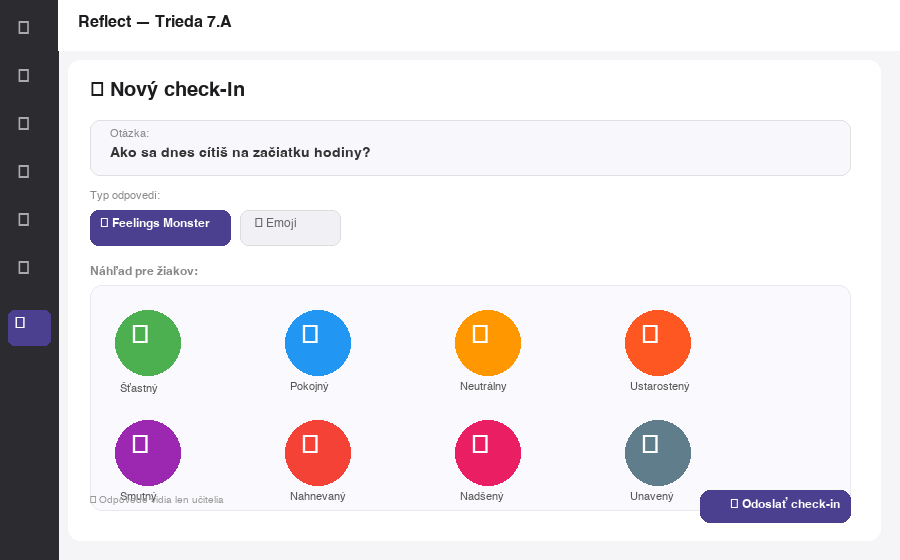Viewport: 900px width, 560px height.
Task: Edit the Otázka question field
Action: click(470, 152)
